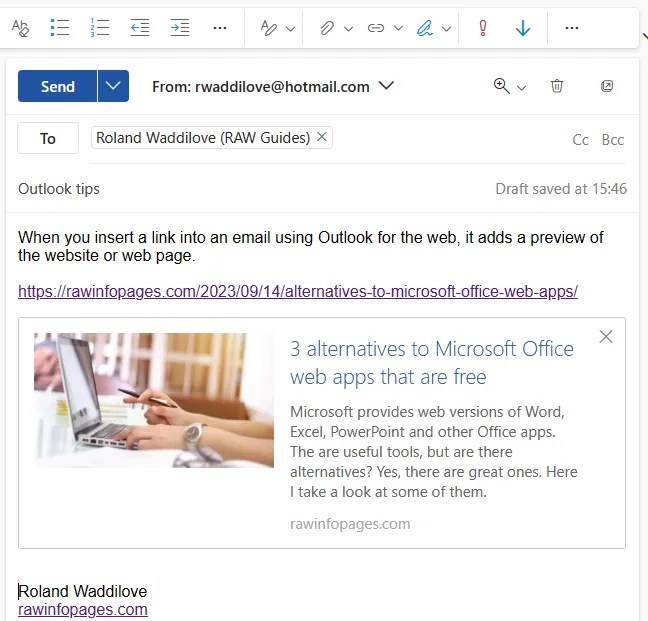The height and width of the screenshot is (621, 648).
Task: Place cursor in the email body paragraph
Action: click(x=311, y=246)
